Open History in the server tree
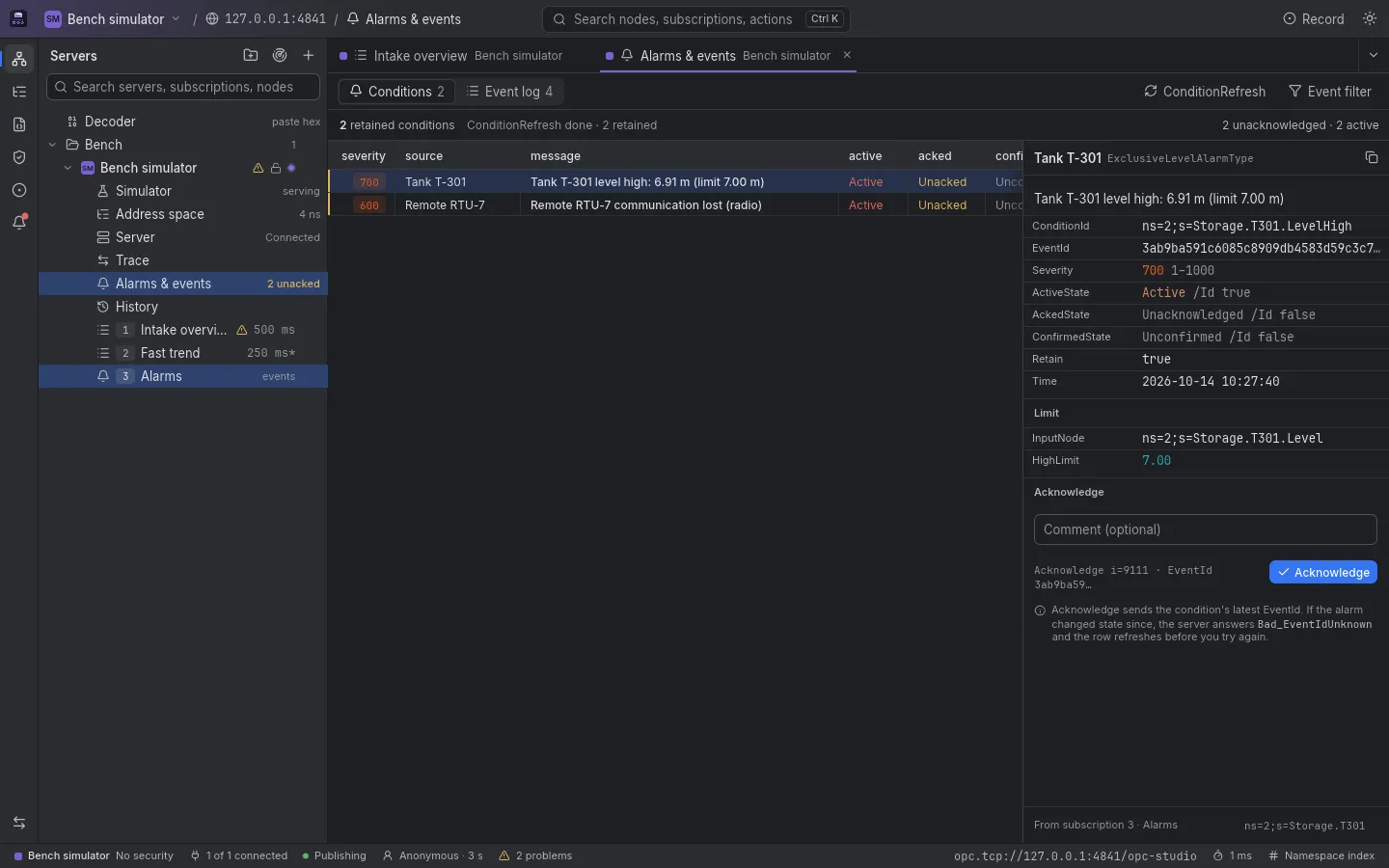Image resolution: width=1389 pixels, height=868 pixels. [x=183, y=307]
